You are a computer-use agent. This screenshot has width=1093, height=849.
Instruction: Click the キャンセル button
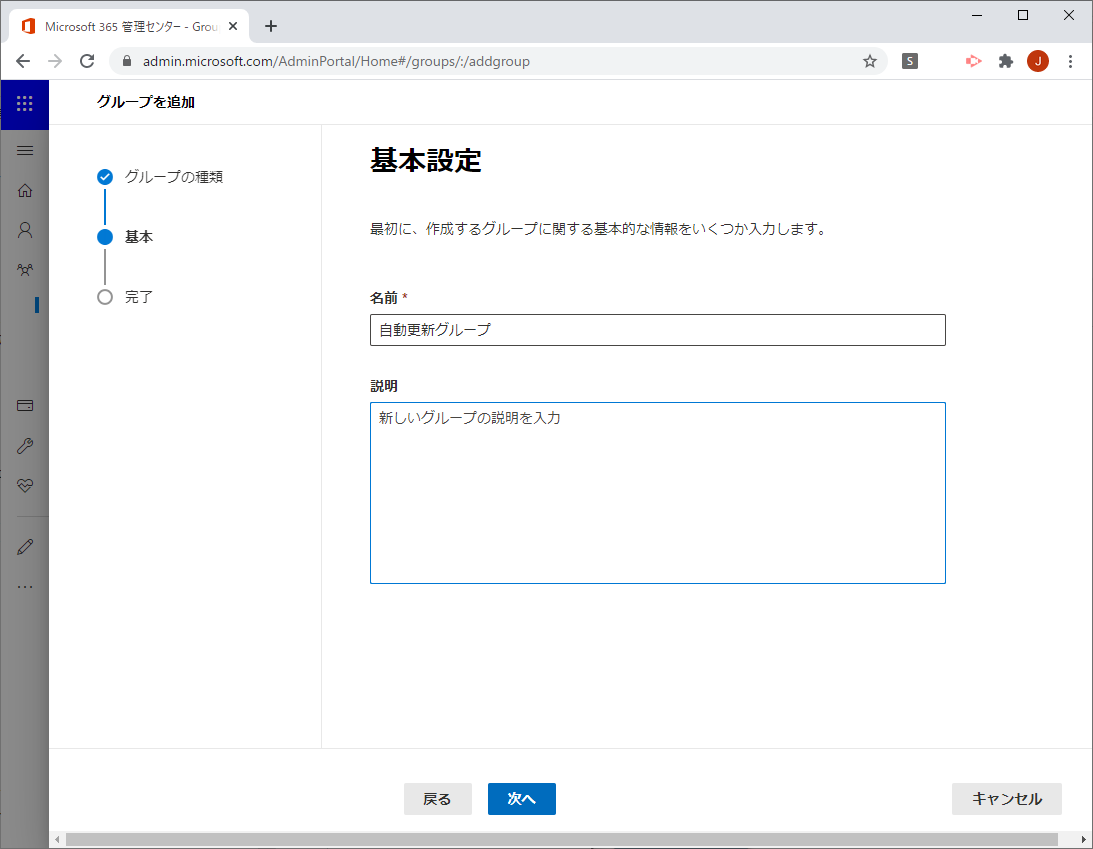1007,799
